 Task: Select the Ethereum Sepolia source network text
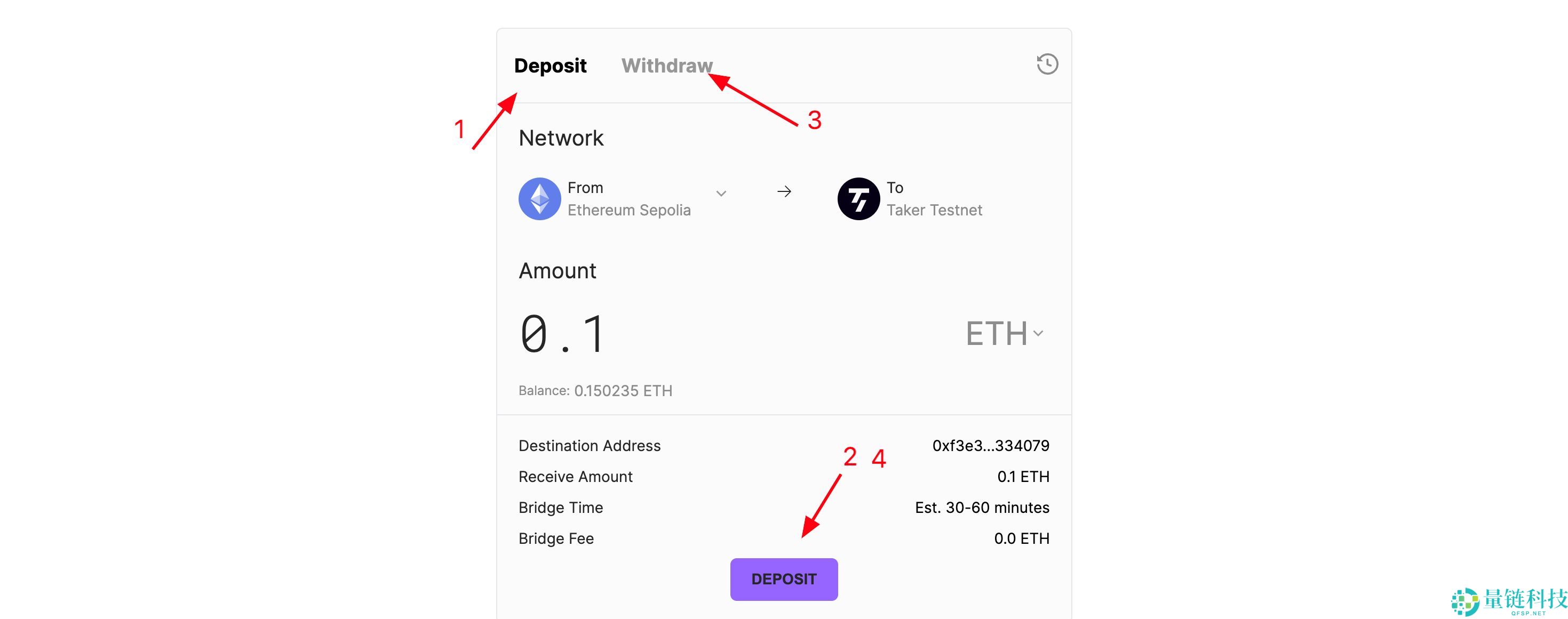629,210
